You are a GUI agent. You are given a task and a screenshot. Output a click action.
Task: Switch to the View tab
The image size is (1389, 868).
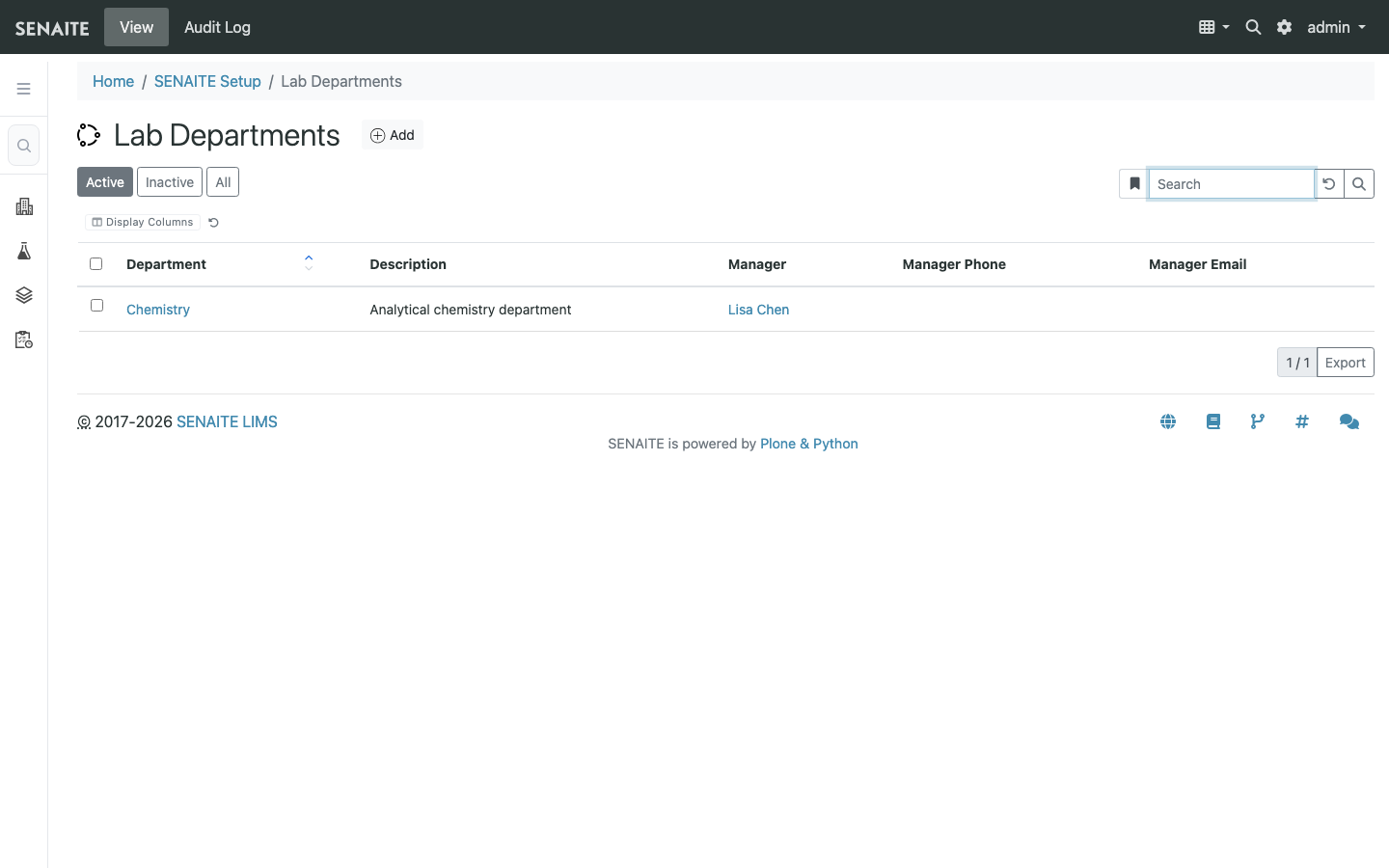[x=136, y=27]
